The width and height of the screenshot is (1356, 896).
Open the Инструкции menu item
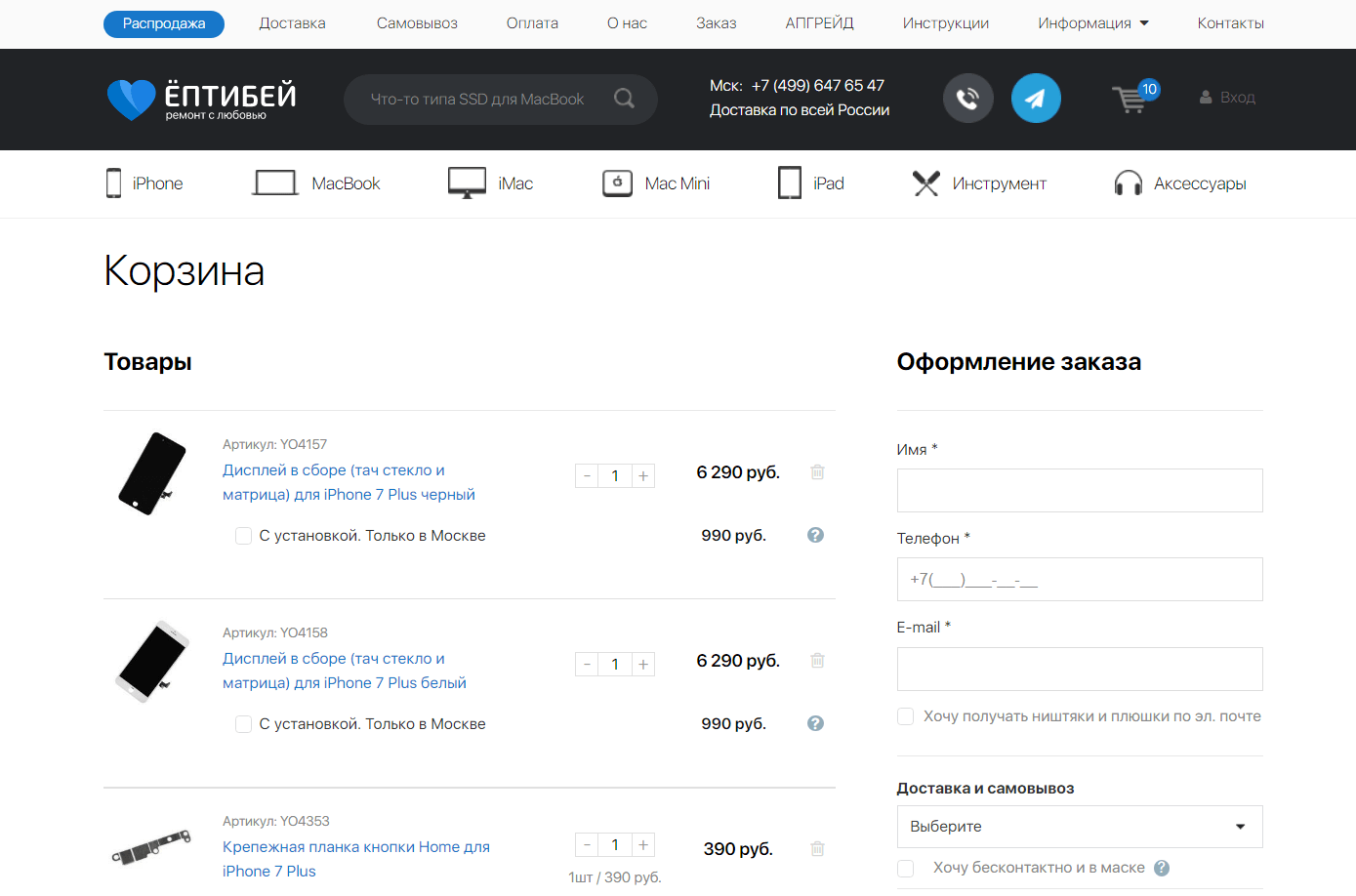click(946, 23)
